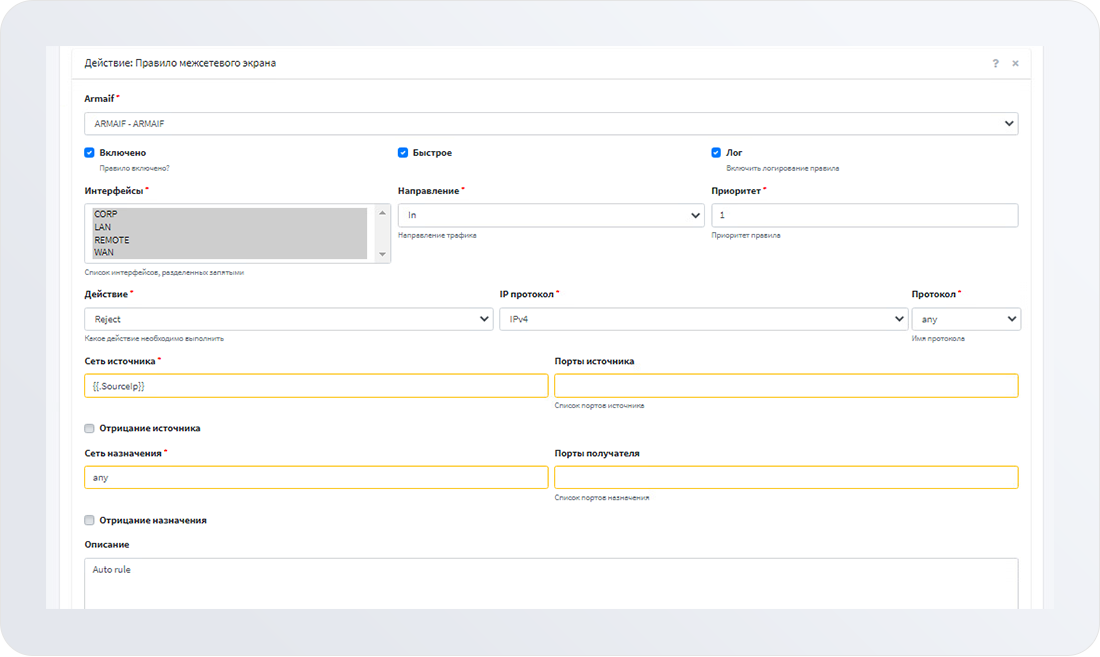Open the Действие Reject dropdown
This screenshot has width=1100, height=657.
pos(288,319)
